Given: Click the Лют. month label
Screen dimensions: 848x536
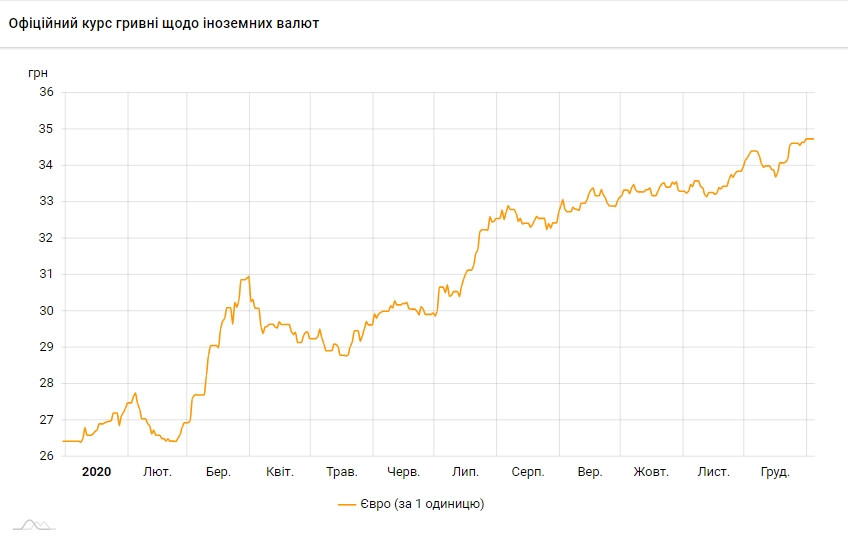Looking at the screenshot, I should coord(158,472).
